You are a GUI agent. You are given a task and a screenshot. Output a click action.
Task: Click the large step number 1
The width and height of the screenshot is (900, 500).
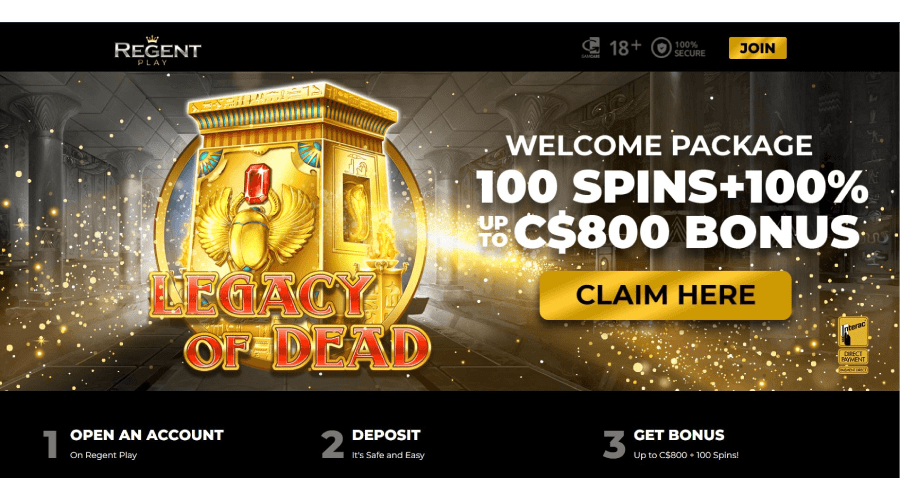(x=51, y=444)
